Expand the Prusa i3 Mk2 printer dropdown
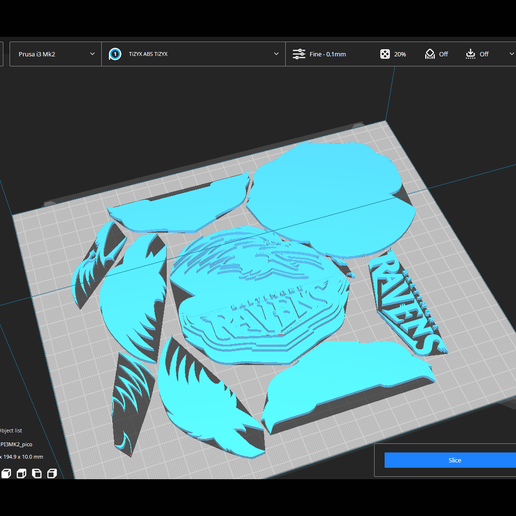Screen dimensions: 516x516 tap(55, 54)
